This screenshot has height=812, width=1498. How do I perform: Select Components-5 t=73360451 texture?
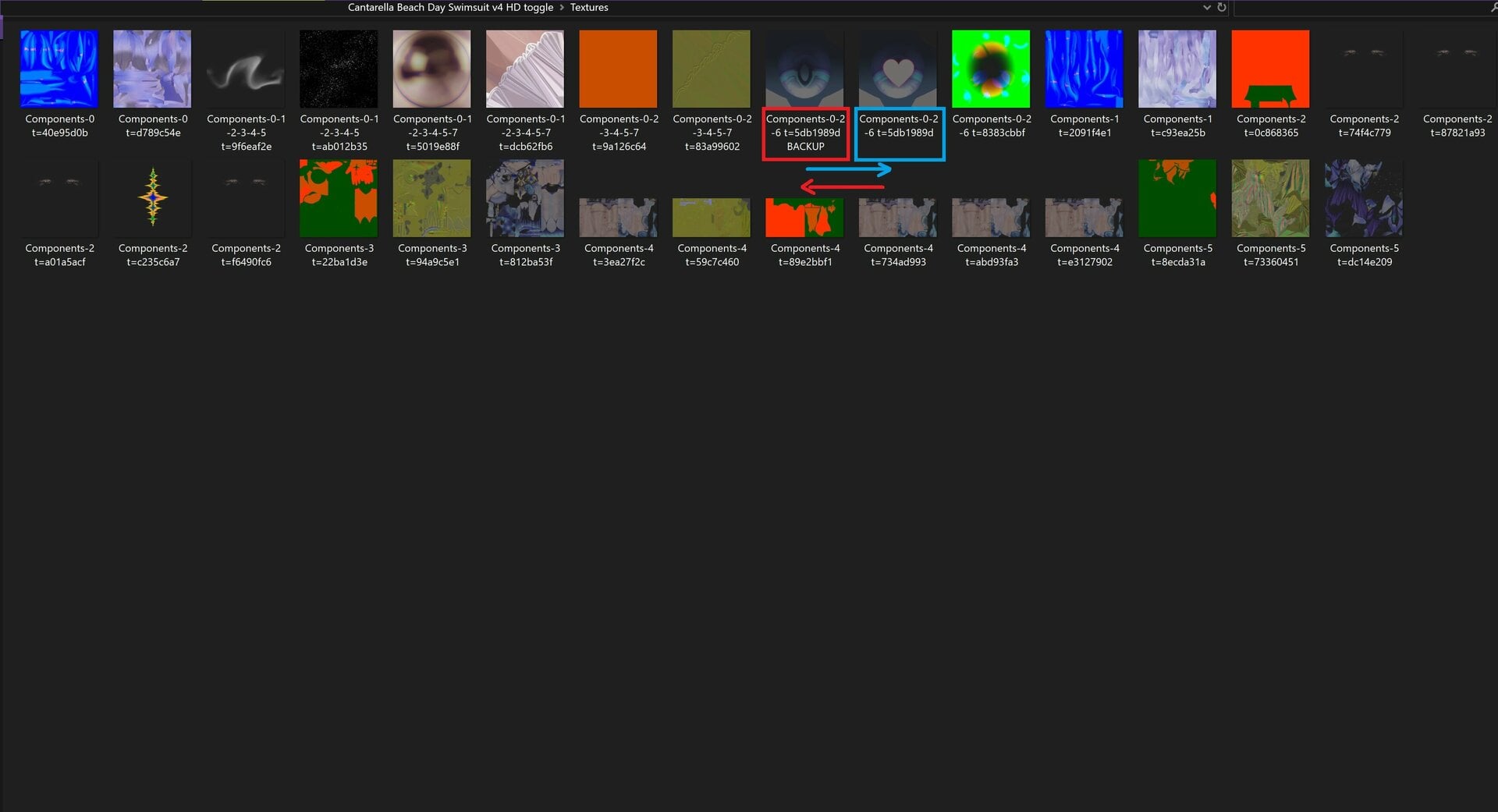point(1270,198)
